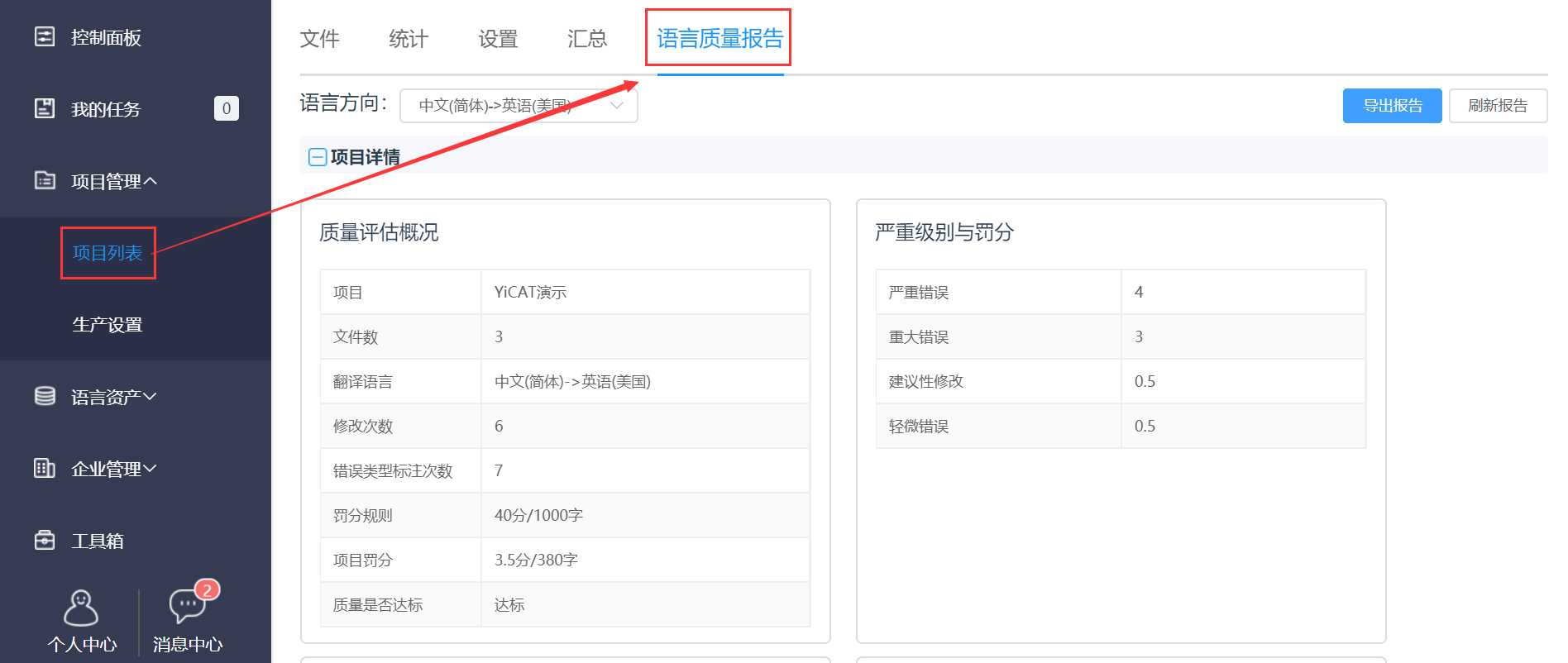
Task: Click the Control Panel sidebar icon
Action: [x=45, y=37]
